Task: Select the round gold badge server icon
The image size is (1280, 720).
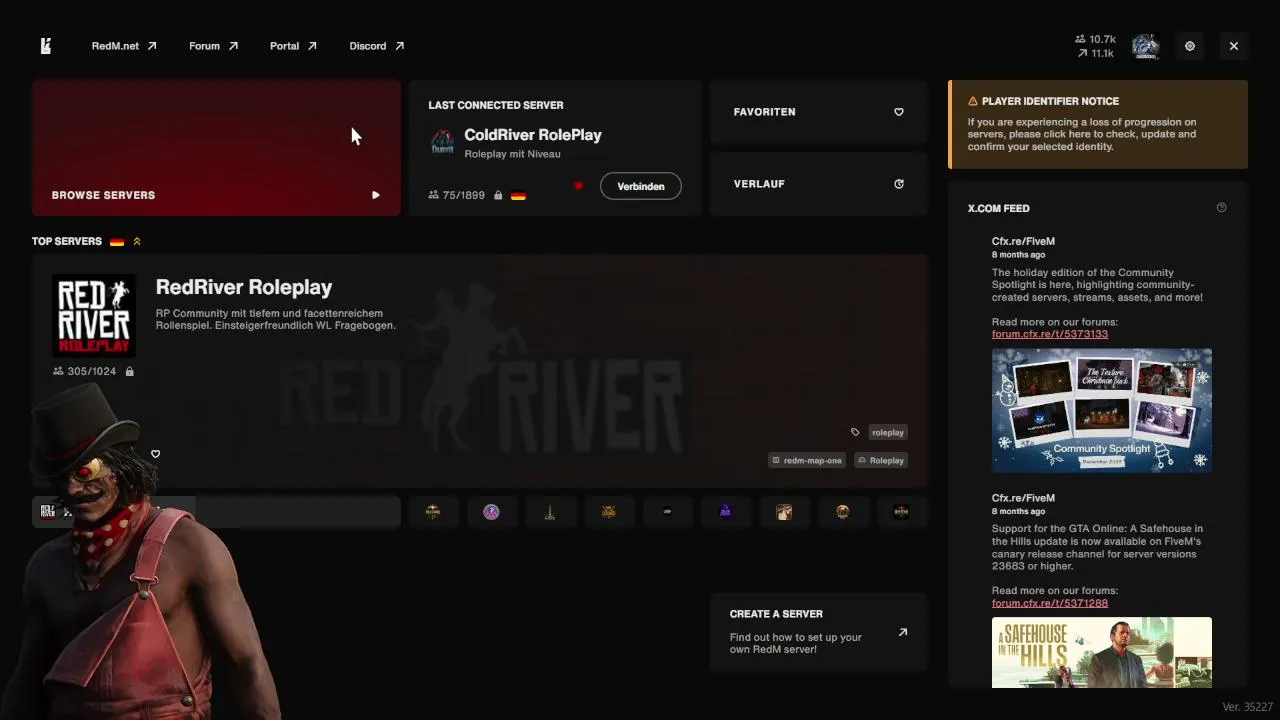Action: pyautogui.click(x=843, y=512)
